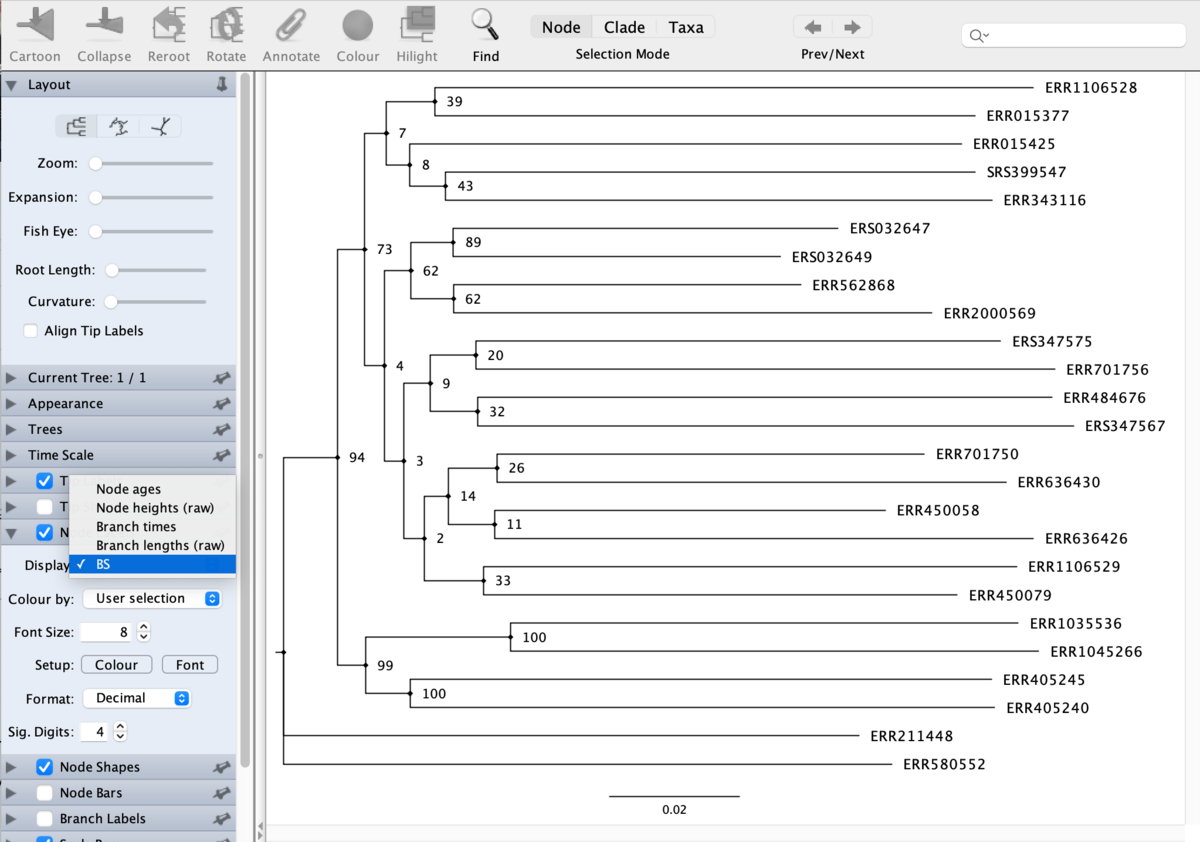The height and width of the screenshot is (842, 1200).
Task: Select the Reroot tool
Action: [168, 24]
